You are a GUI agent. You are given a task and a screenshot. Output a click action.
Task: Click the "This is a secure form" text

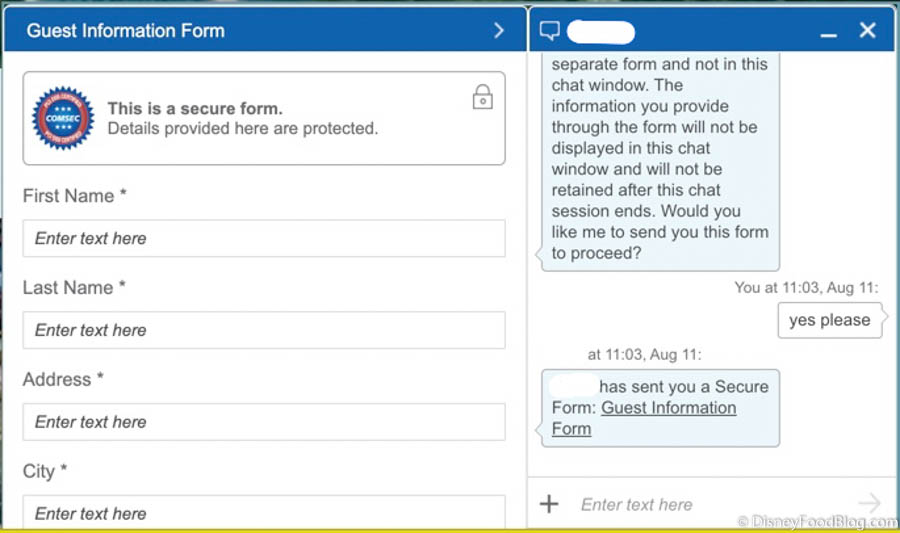pyautogui.click(x=195, y=109)
